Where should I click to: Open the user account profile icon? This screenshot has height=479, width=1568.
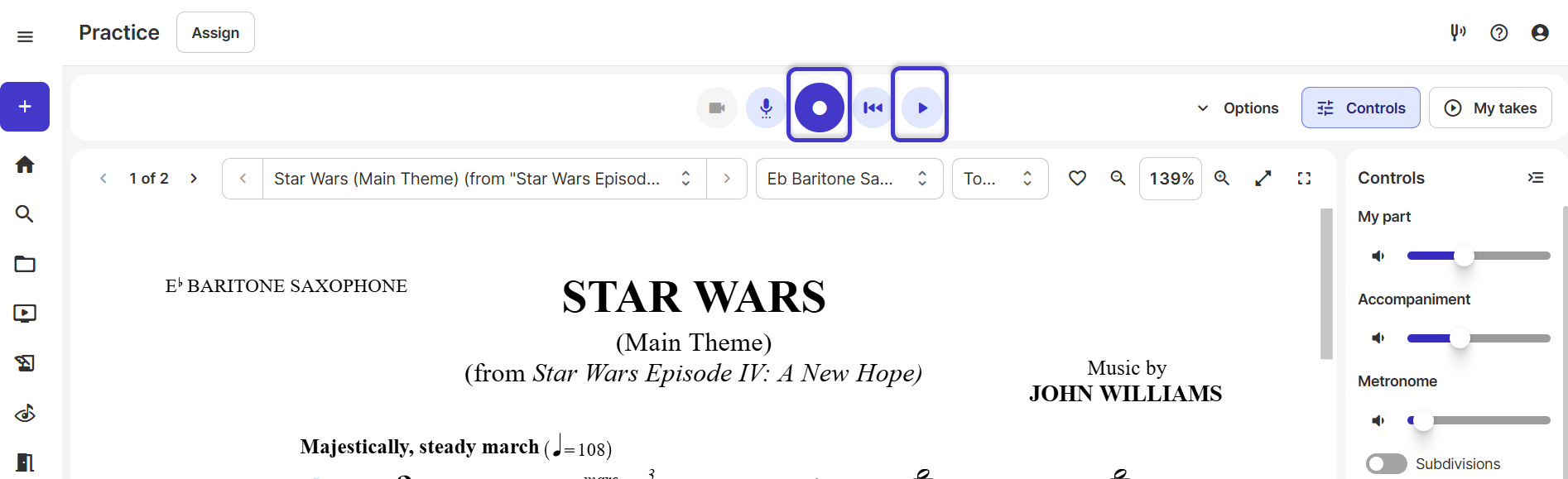1540,32
